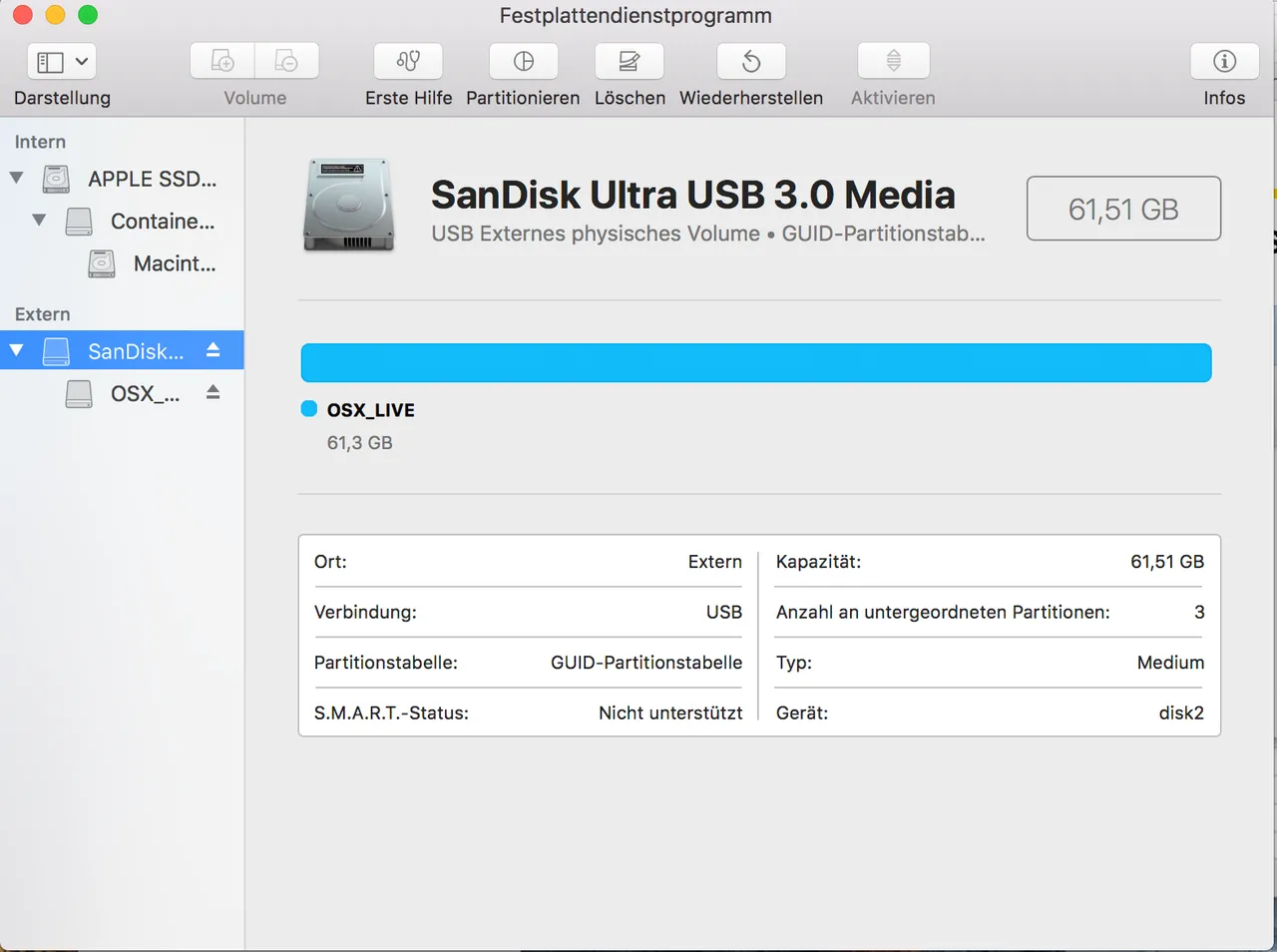Click the remove volume icon
This screenshot has height=952, width=1277.
click(x=286, y=62)
